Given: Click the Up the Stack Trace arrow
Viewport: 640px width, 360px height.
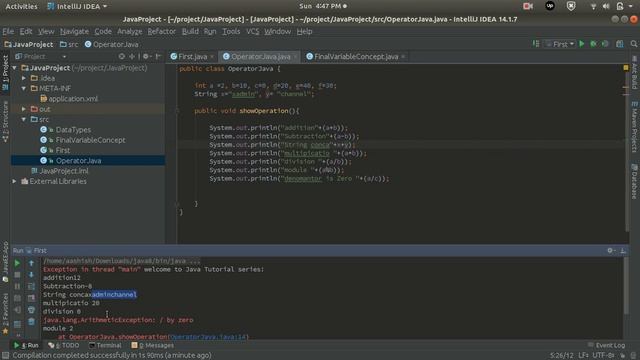Looking at the screenshot, I should (31, 264).
